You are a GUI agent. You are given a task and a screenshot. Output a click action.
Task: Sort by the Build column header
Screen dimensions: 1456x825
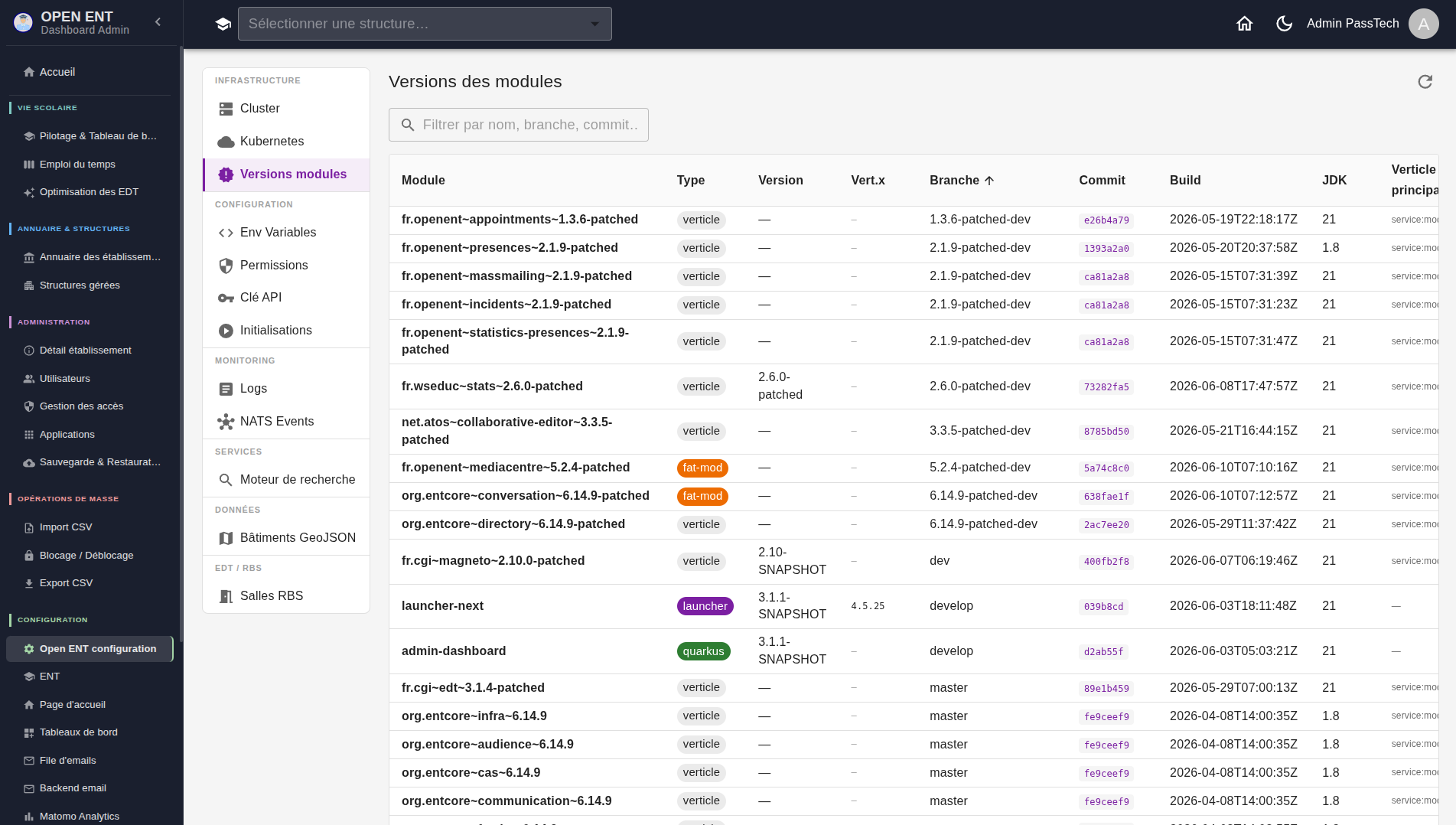pyautogui.click(x=1185, y=181)
